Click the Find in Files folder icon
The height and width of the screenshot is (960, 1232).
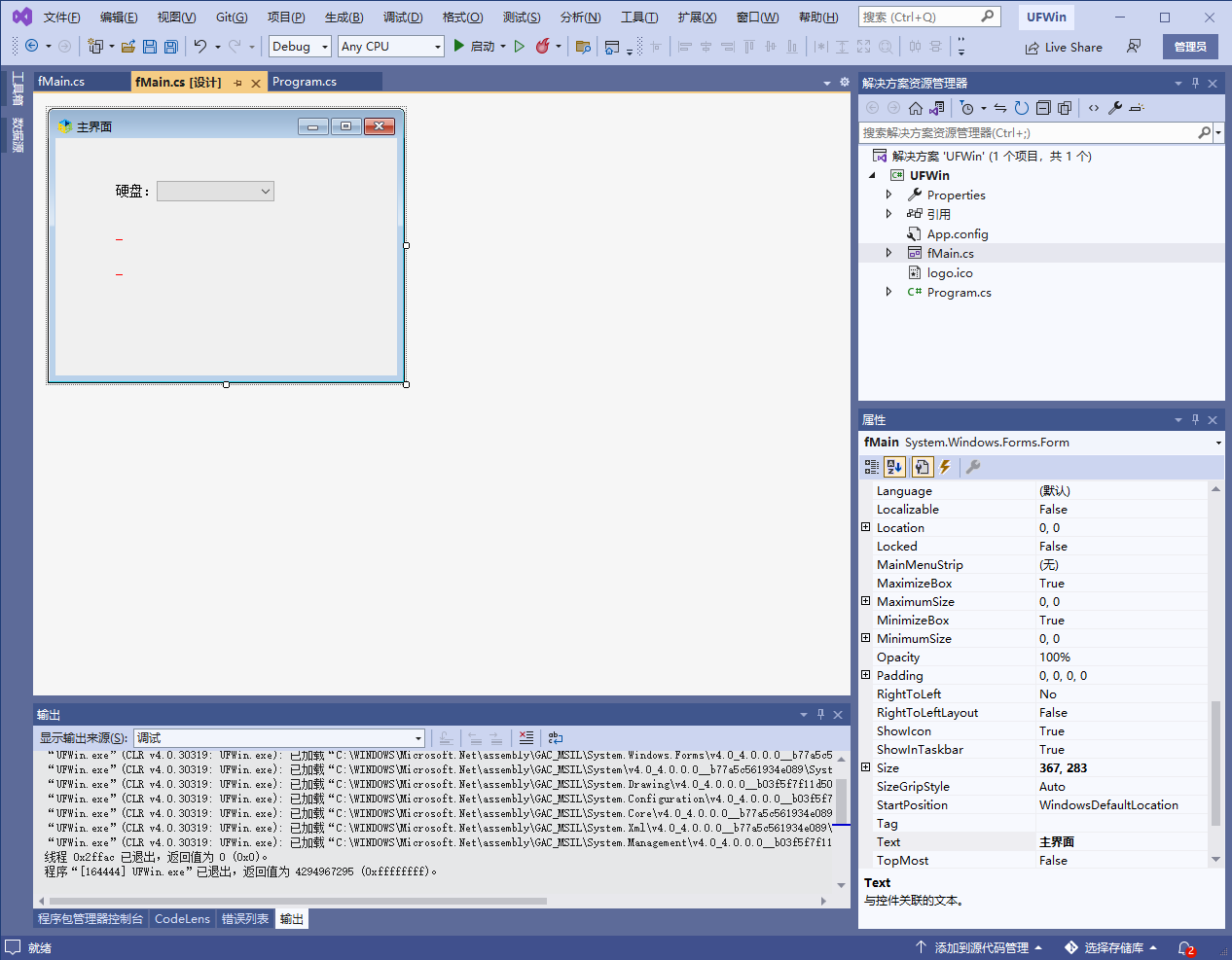point(583,46)
